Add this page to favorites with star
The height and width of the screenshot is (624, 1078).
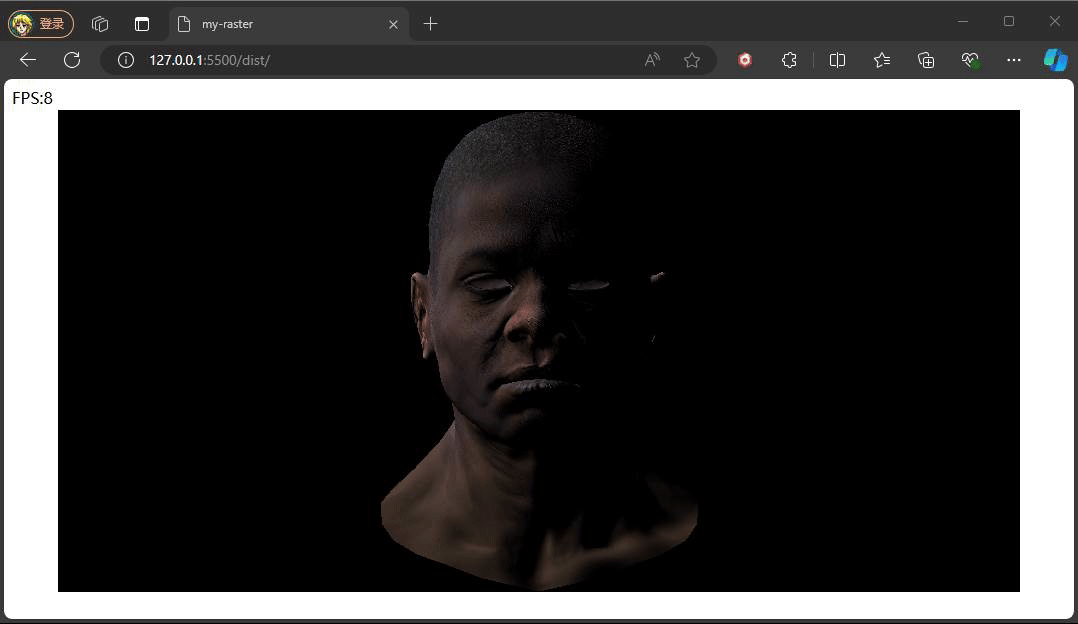click(692, 60)
